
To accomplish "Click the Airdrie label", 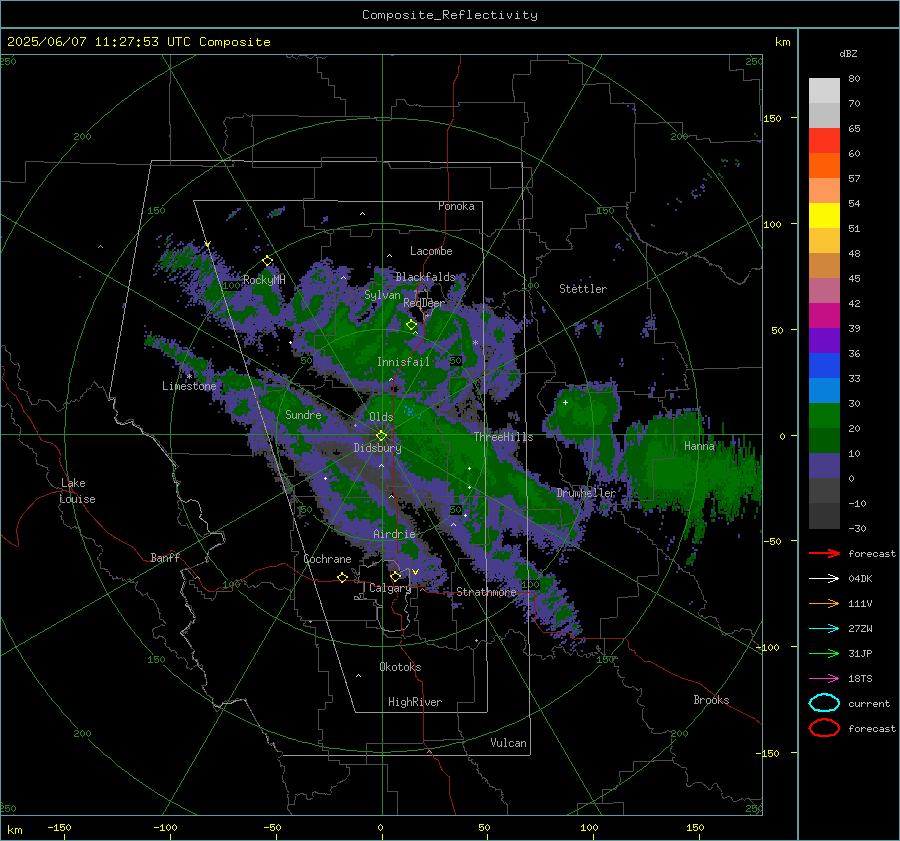I will pyautogui.click(x=394, y=534).
